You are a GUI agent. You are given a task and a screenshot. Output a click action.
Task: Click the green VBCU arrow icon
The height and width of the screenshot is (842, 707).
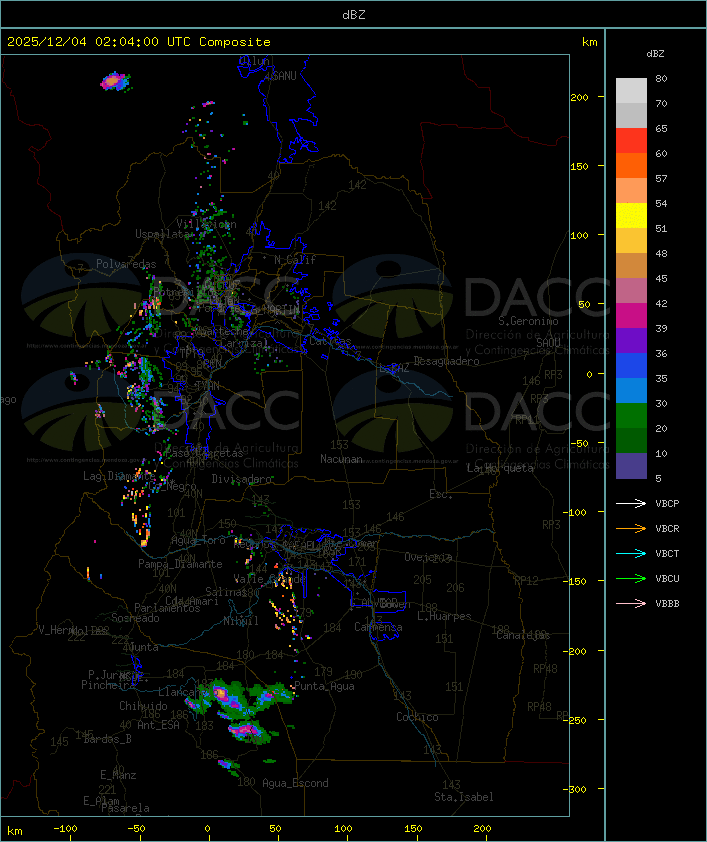[x=631, y=578]
